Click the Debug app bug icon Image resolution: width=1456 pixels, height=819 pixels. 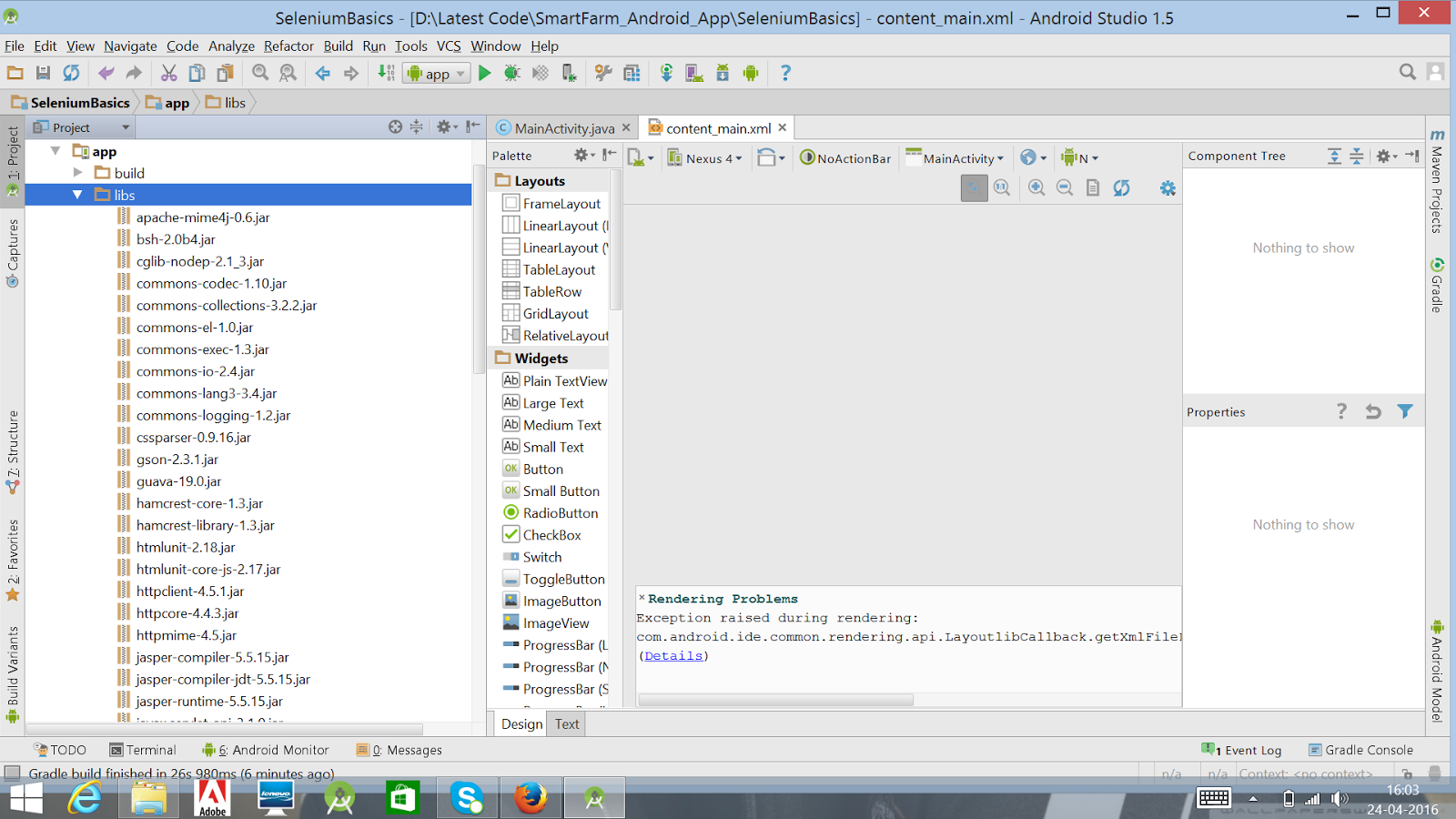tap(512, 73)
